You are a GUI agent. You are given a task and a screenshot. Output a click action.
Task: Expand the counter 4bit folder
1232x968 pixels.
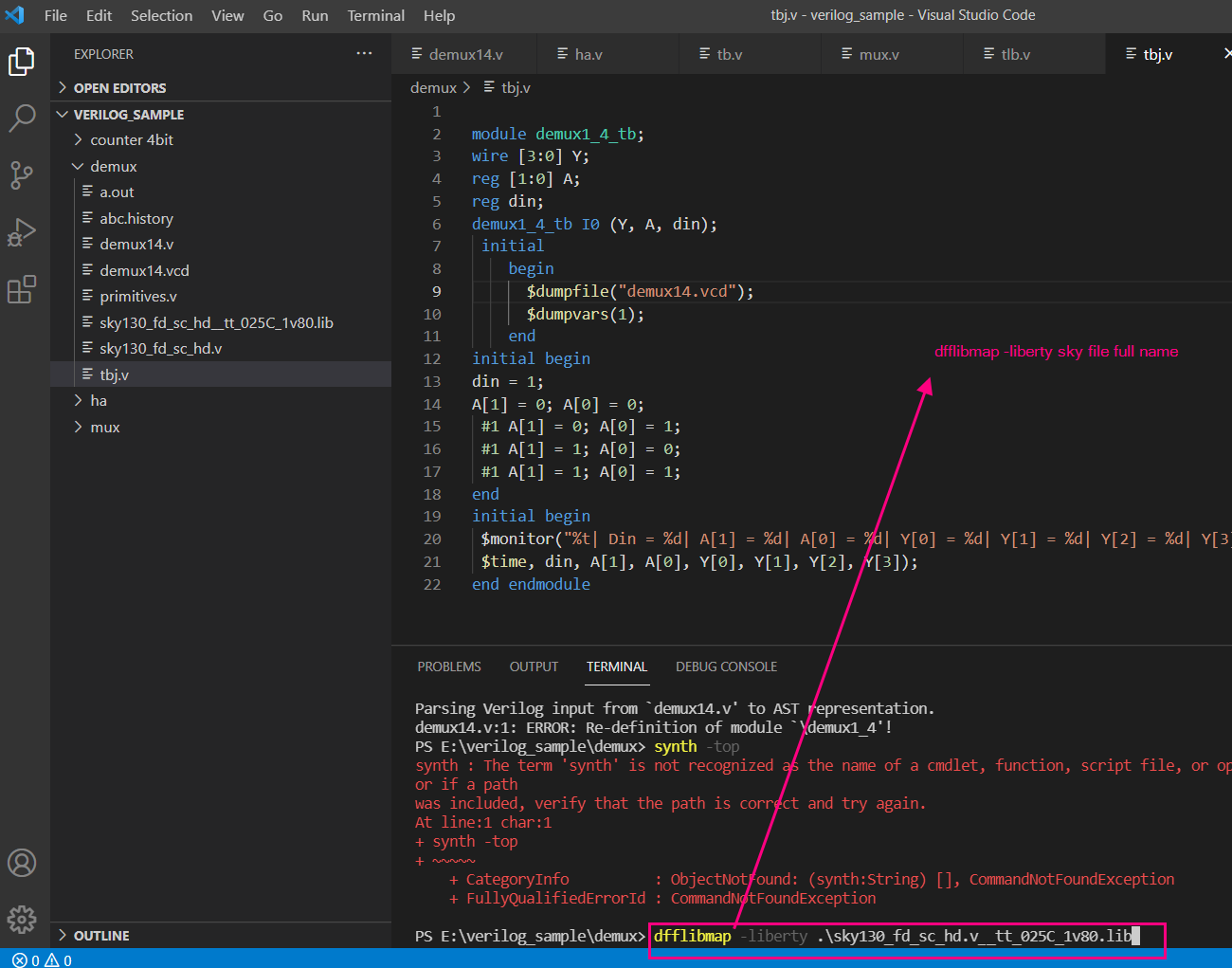132,139
